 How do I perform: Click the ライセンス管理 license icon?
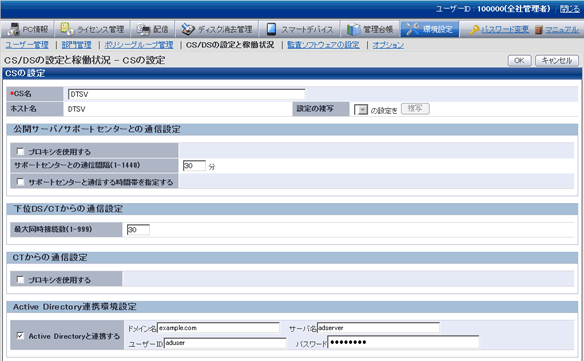click(67, 29)
